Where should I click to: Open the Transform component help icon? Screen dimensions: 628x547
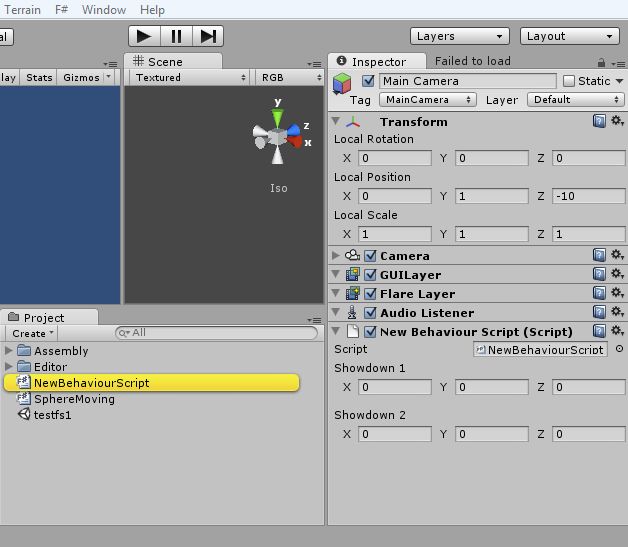click(599, 121)
